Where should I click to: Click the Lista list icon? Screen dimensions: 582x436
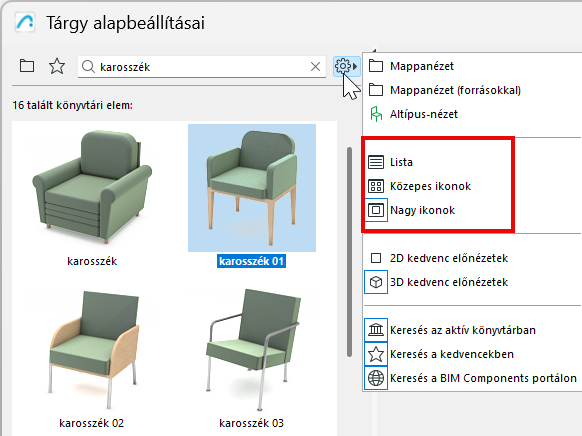click(x=376, y=162)
